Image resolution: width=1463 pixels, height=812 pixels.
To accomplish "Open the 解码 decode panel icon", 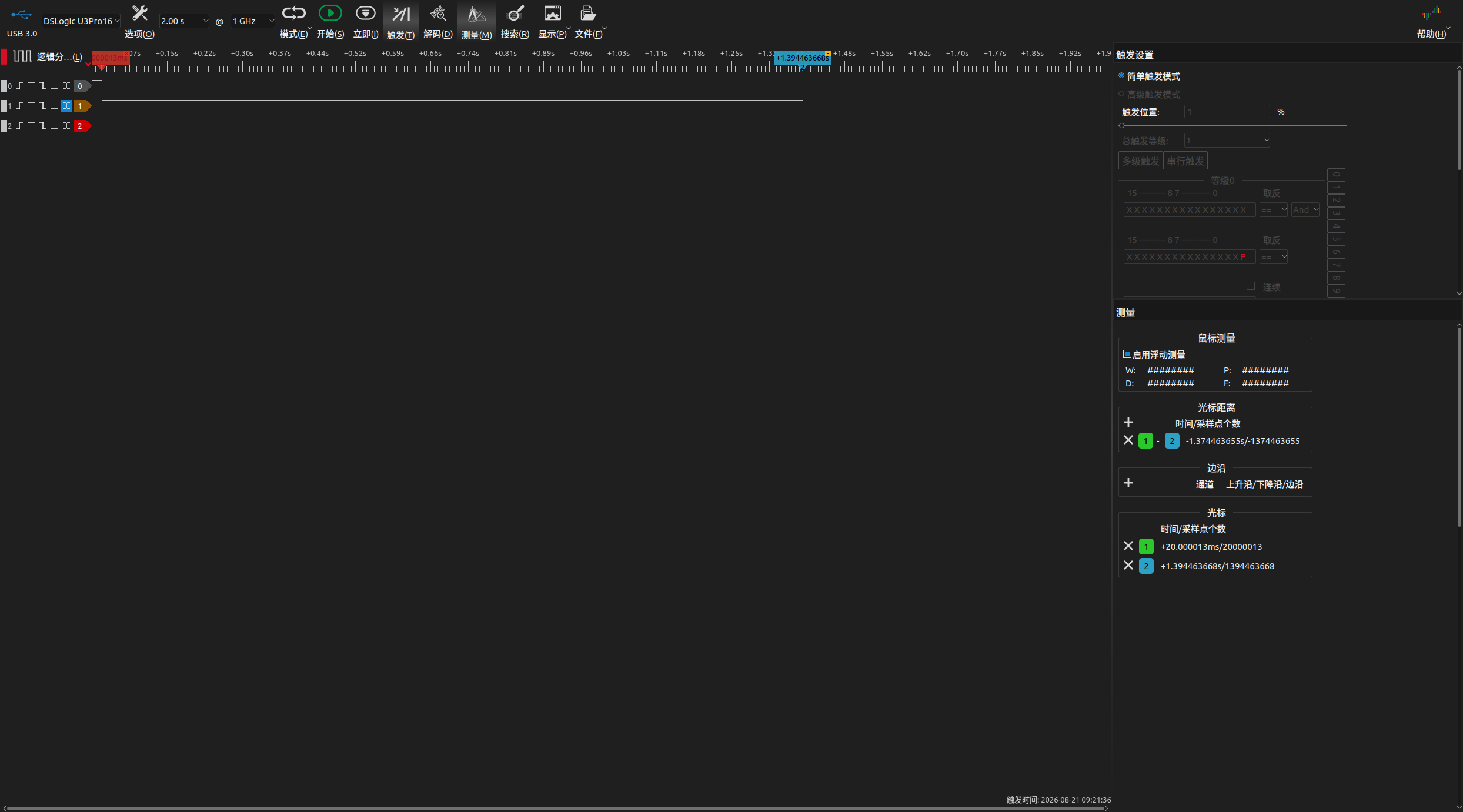I will point(437,14).
